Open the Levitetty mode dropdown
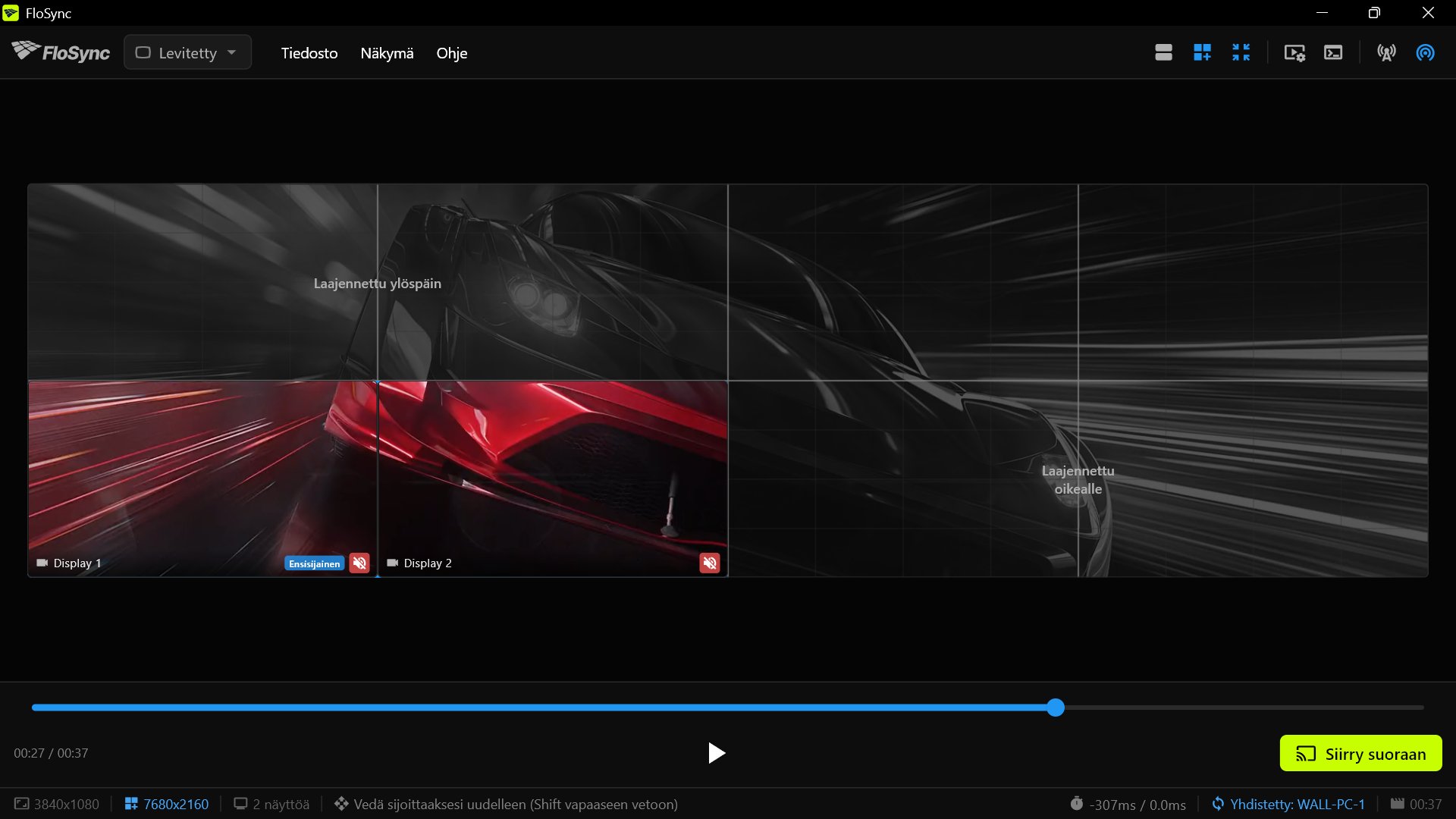 click(187, 52)
